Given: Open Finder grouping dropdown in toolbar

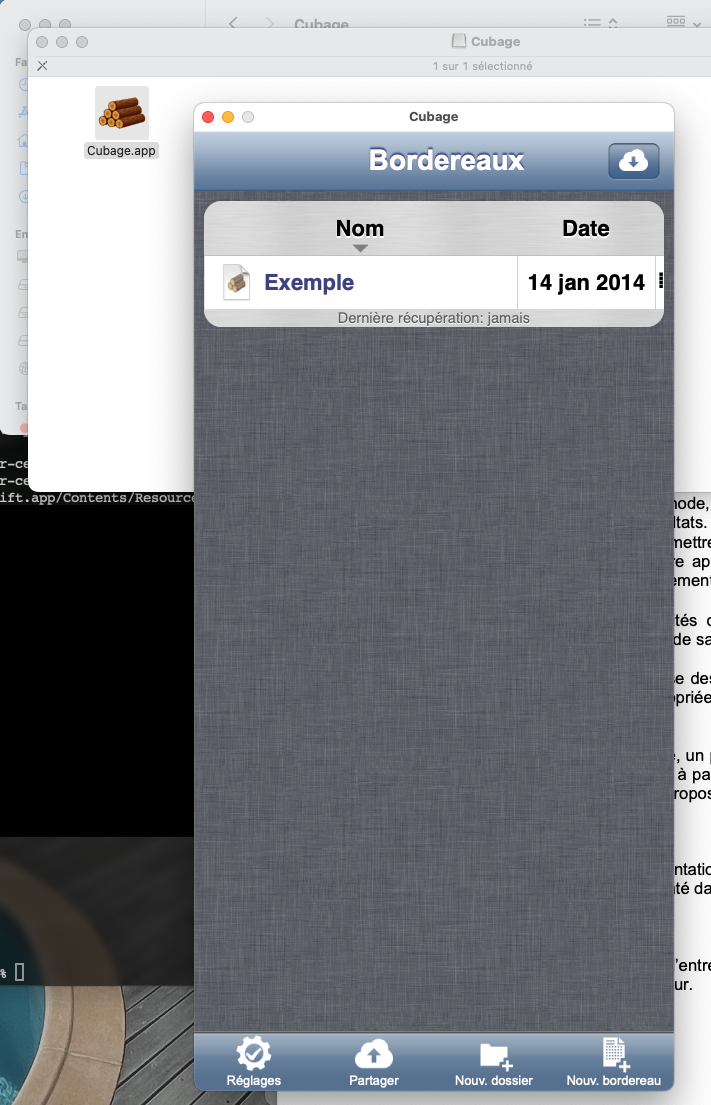Looking at the screenshot, I should click(684, 22).
